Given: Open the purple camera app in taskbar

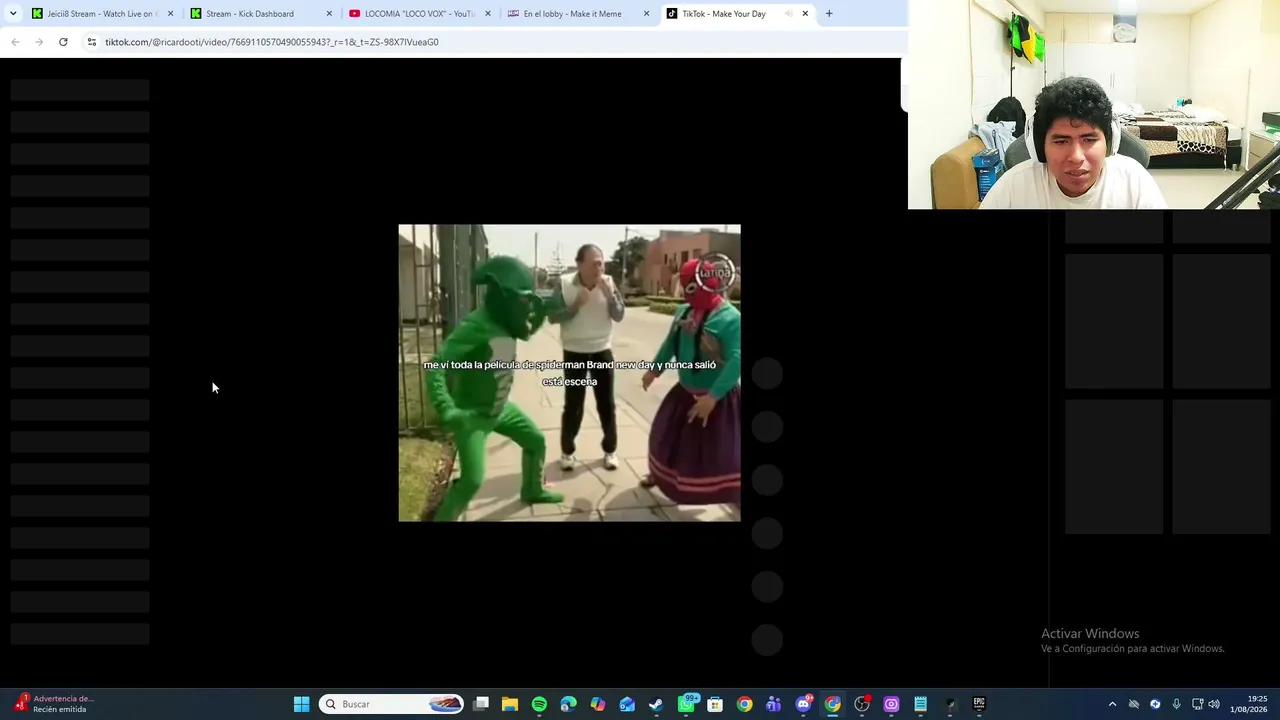Looking at the screenshot, I should pos(891,704).
